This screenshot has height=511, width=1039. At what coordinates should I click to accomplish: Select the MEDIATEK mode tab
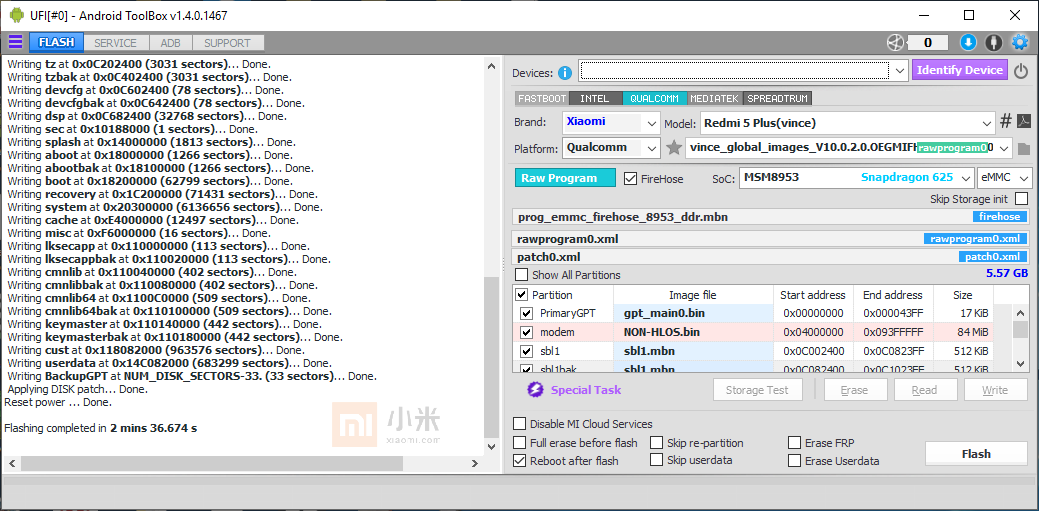pyautogui.click(x=715, y=98)
